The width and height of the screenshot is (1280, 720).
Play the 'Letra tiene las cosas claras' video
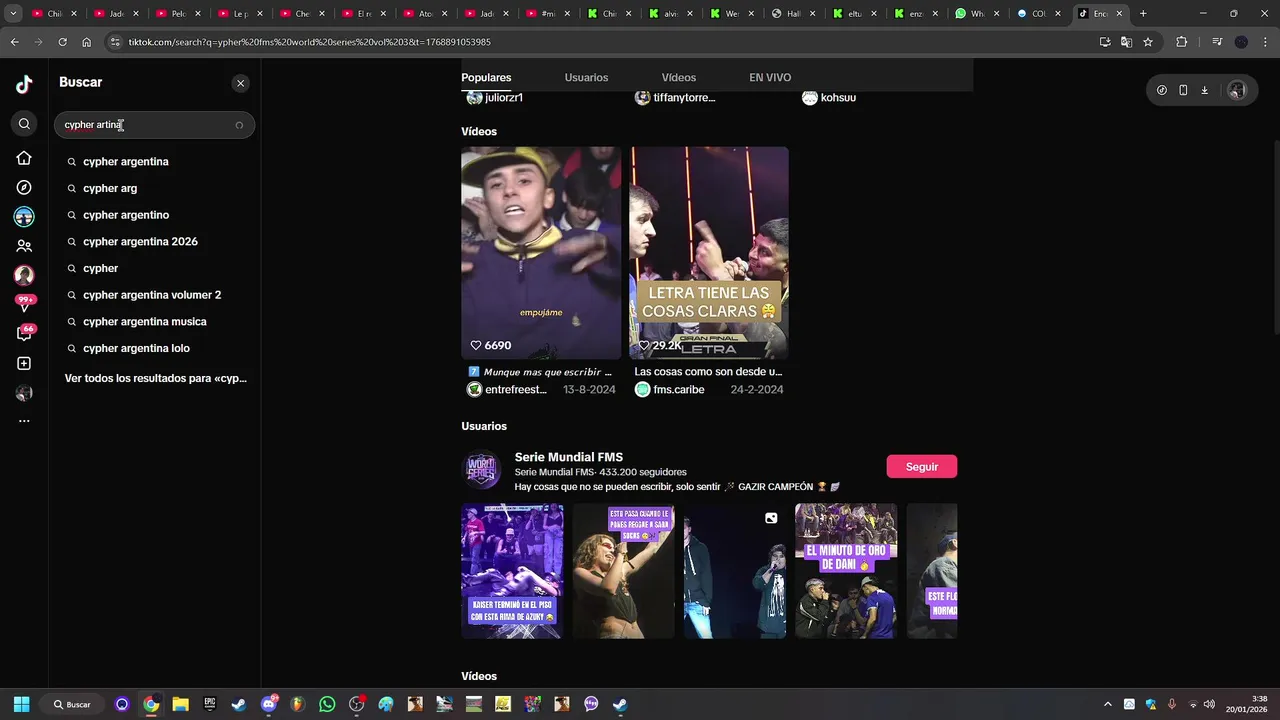(x=709, y=253)
